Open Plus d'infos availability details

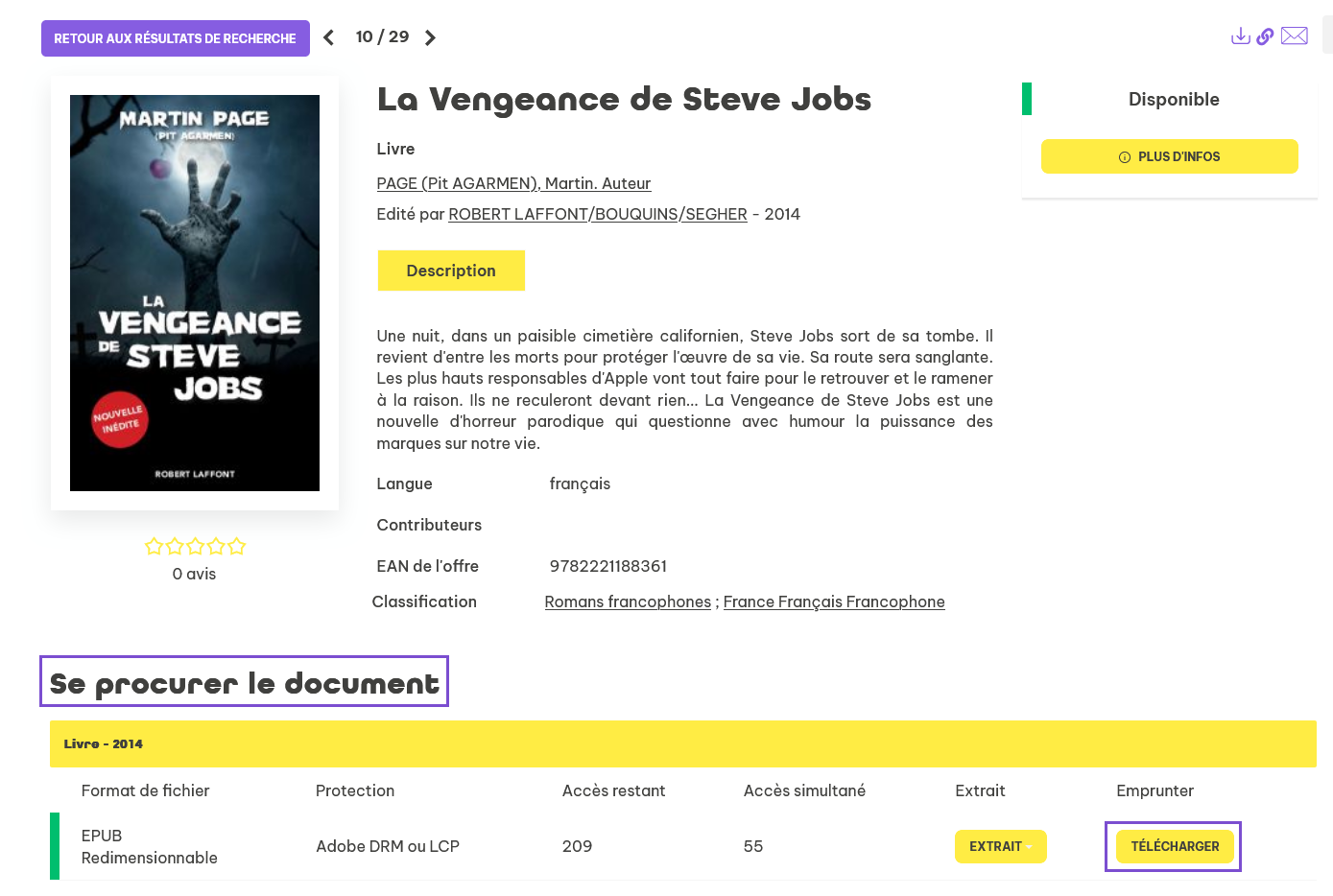pos(1169,156)
